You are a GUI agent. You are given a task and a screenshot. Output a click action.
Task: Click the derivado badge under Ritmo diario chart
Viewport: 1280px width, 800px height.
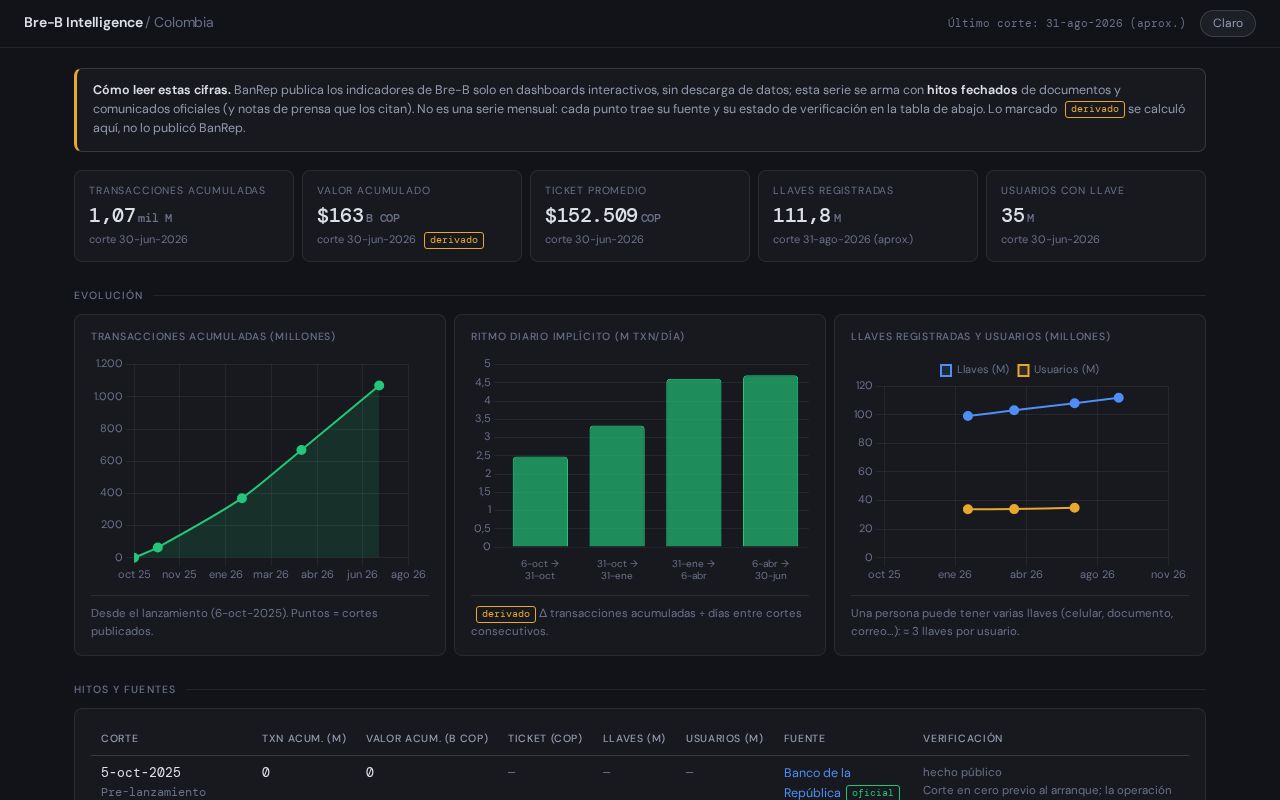click(x=506, y=614)
